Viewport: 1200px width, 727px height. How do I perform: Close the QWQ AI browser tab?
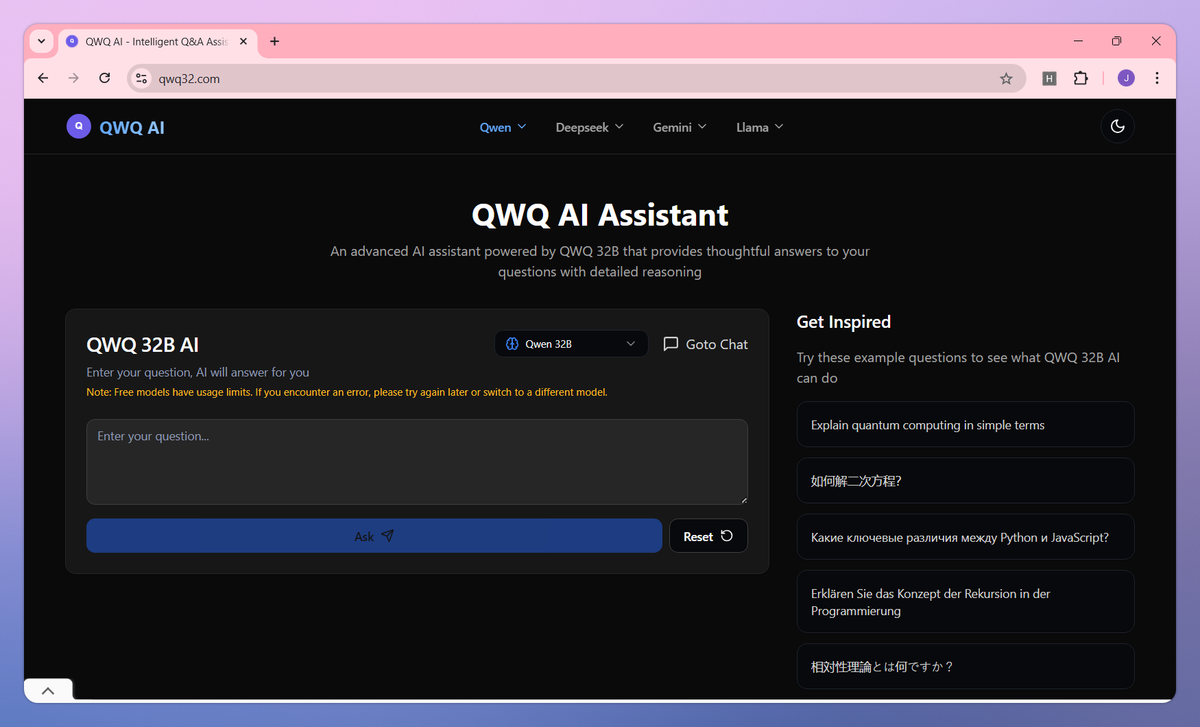[x=243, y=41]
